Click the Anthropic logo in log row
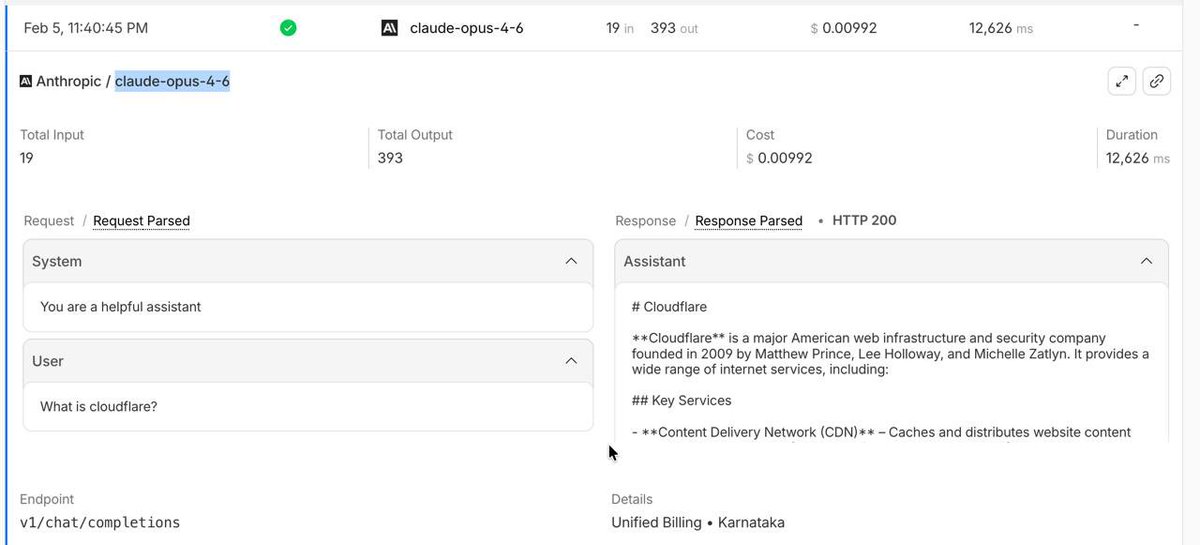The width and height of the screenshot is (1200, 545). [x=390, y=28]
